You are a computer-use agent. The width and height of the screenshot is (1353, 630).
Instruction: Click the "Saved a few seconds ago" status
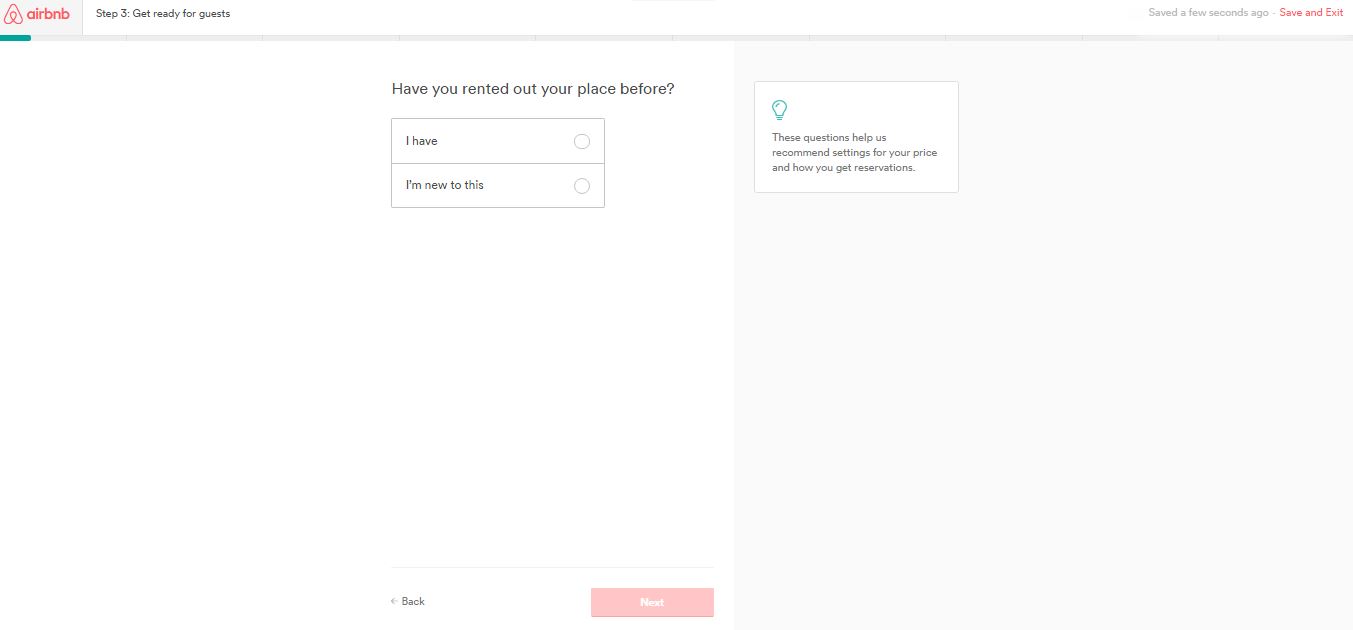point(1208,13)
